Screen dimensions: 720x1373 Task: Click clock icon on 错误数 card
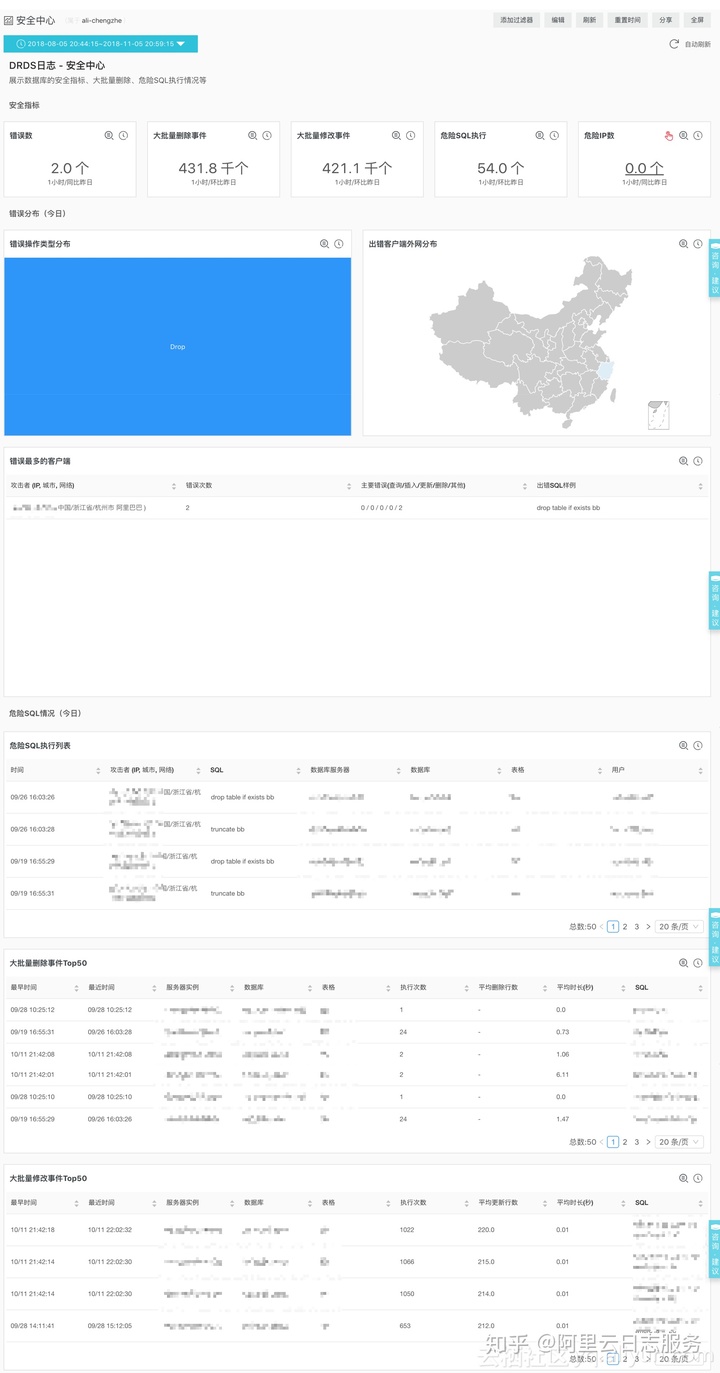(123, 135)
